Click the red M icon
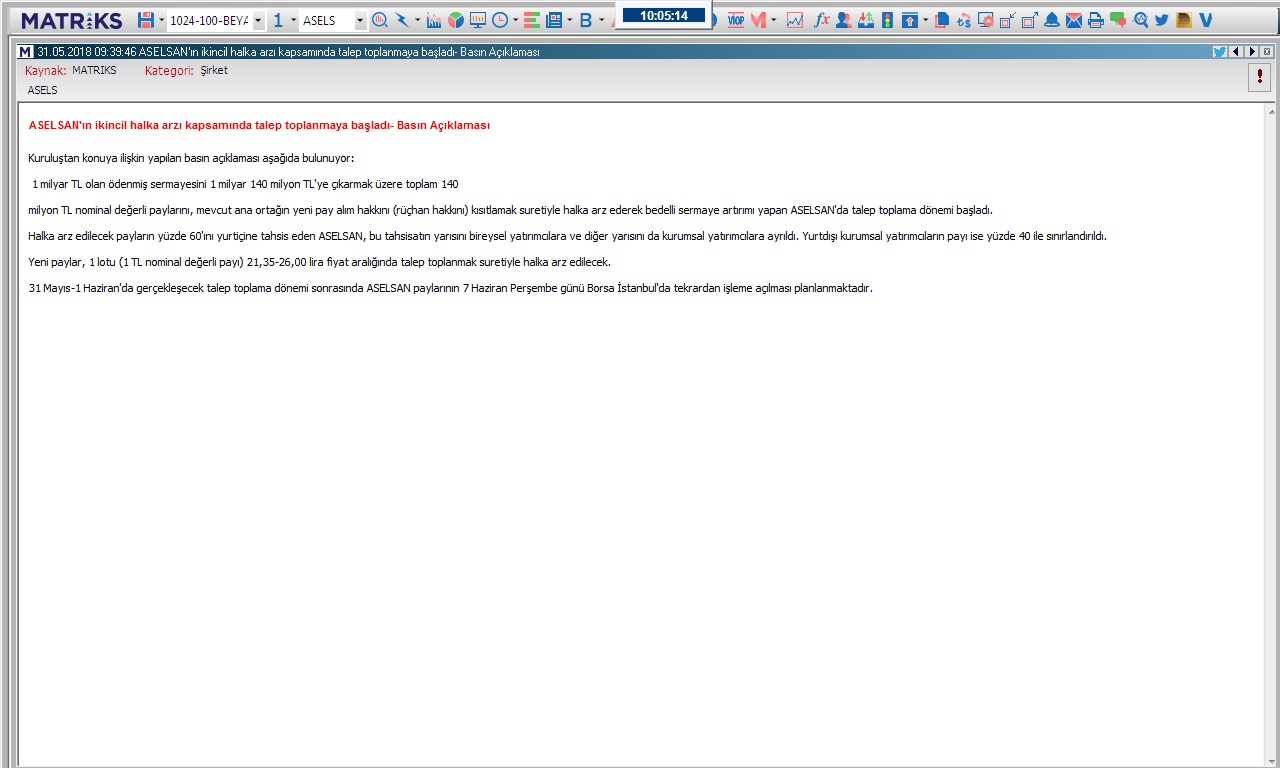 758,20
